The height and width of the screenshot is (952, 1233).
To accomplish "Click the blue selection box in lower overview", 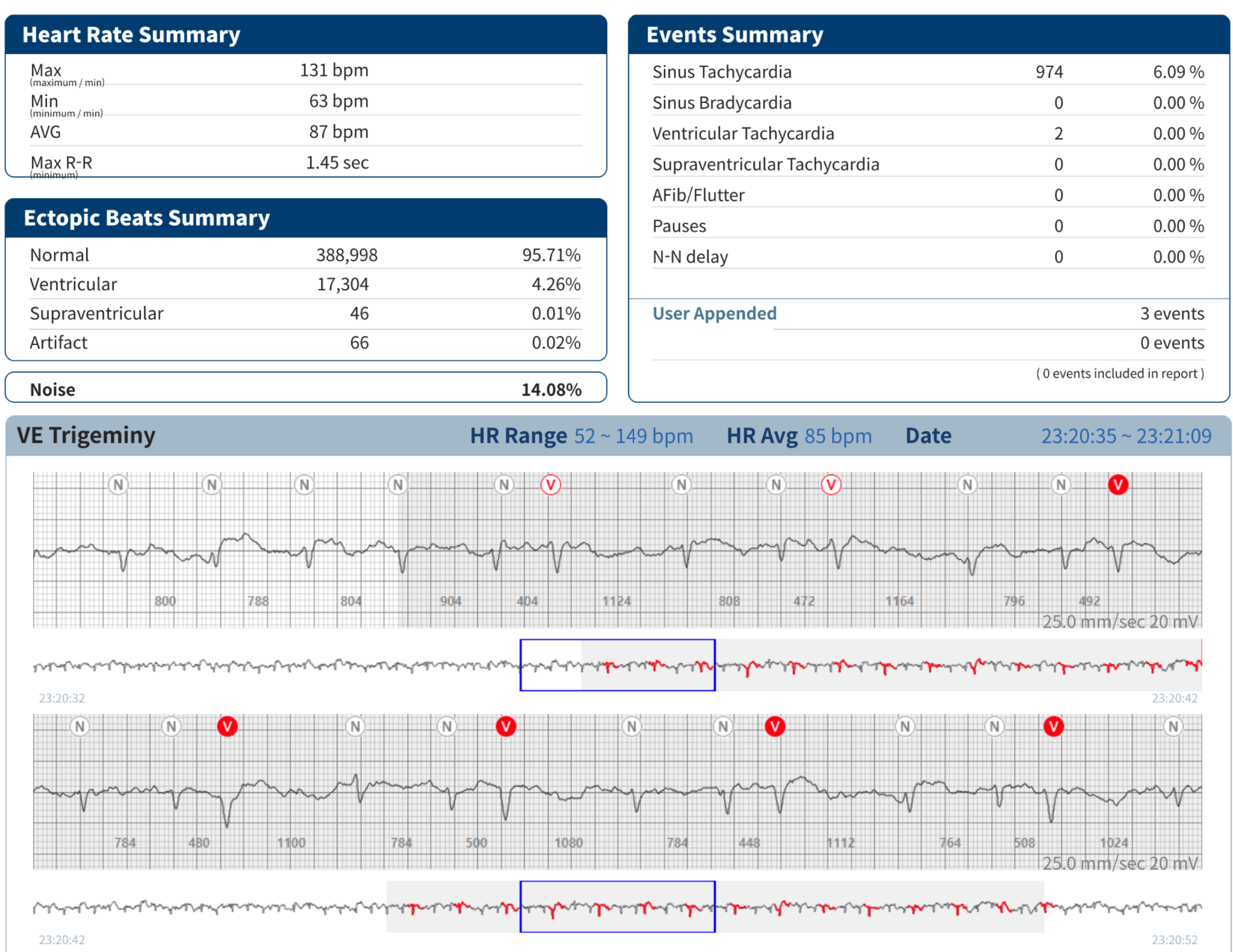I will 617,906.
